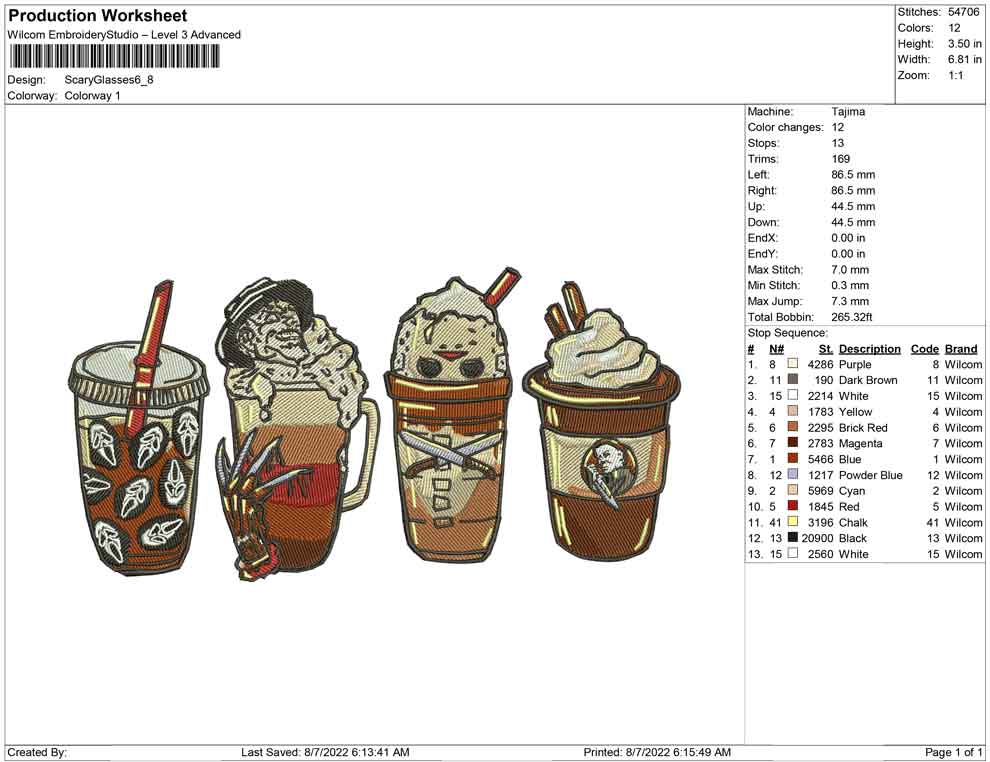Click the Zoom value 1:1
The width and height of the screenshot is (990, 762).
[955, 75]
